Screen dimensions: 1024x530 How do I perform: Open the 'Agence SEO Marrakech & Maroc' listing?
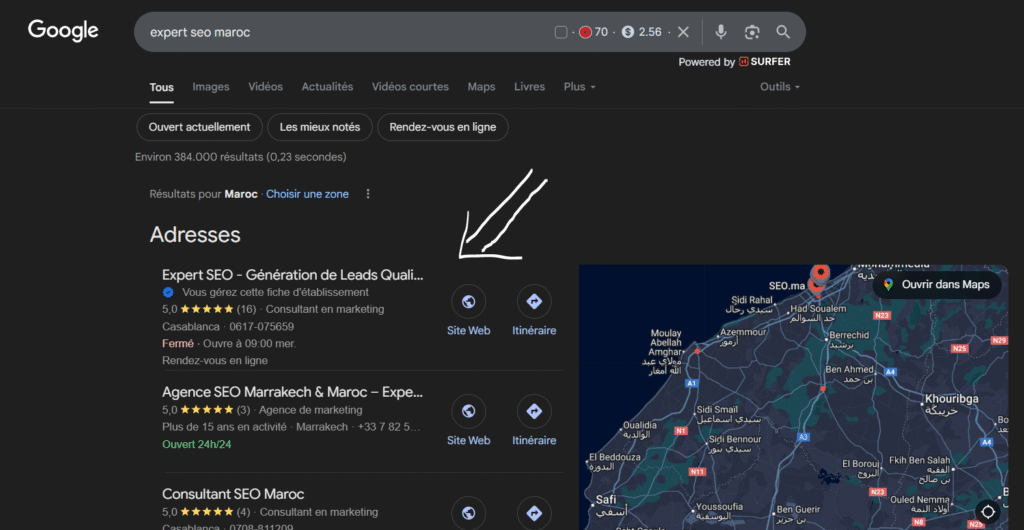pyautogui.click(x=293, y=392)
